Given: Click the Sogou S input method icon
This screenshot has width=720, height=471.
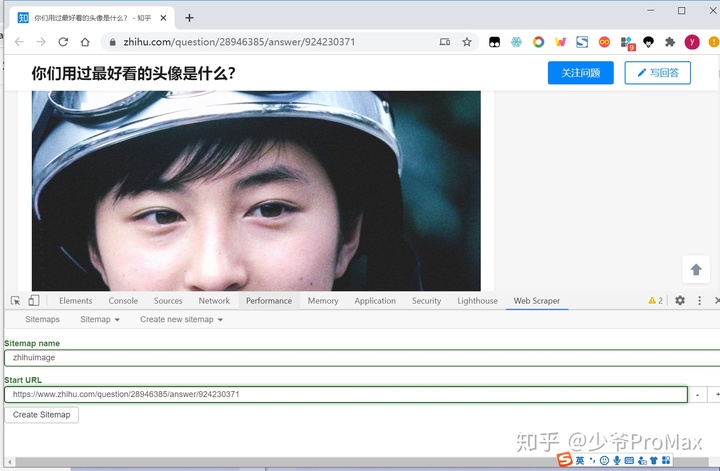Looking at the screenshot, I should (565, 459).
